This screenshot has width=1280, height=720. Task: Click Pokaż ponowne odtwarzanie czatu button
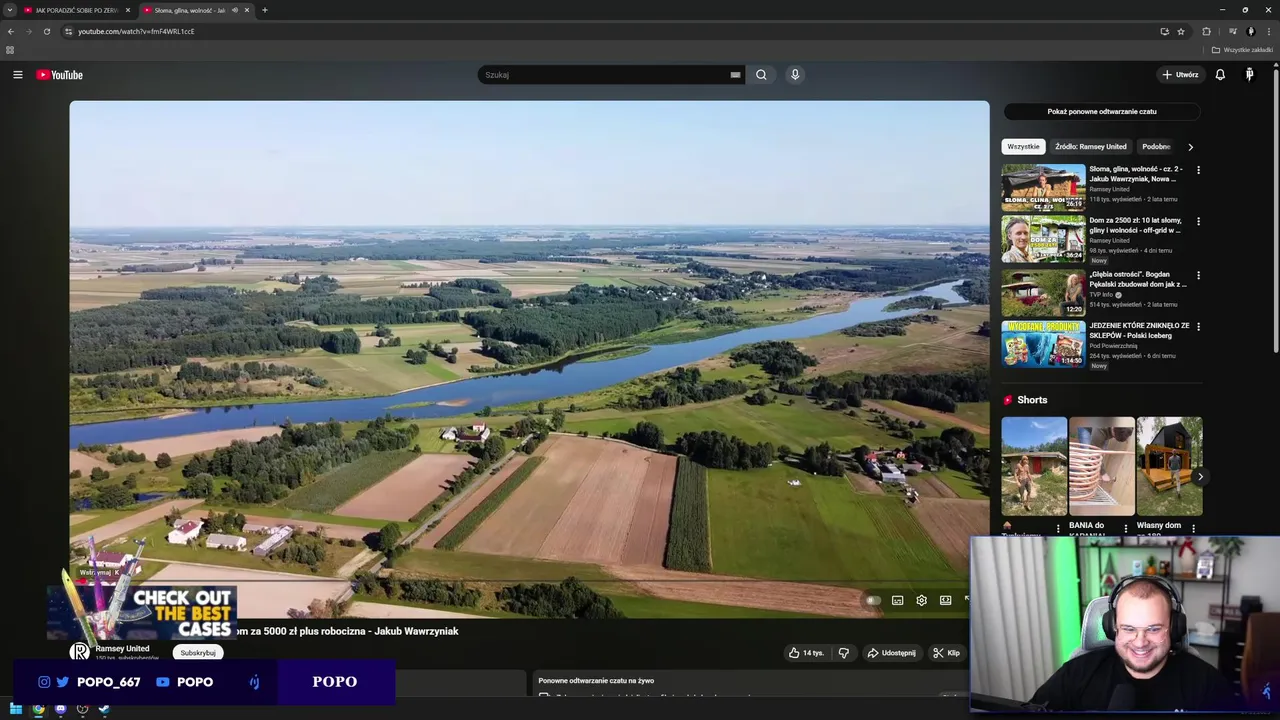click(x=1102, y=112)
